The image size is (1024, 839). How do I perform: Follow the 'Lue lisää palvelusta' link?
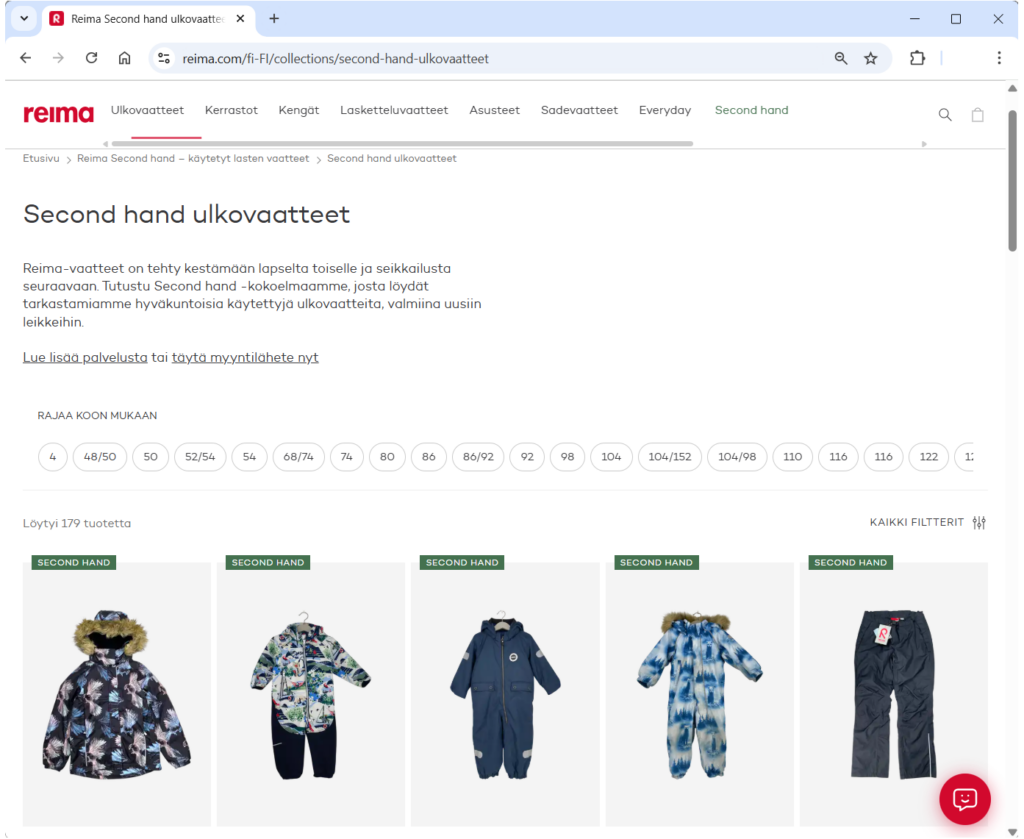pyautogui.click(x=85, y=357)
